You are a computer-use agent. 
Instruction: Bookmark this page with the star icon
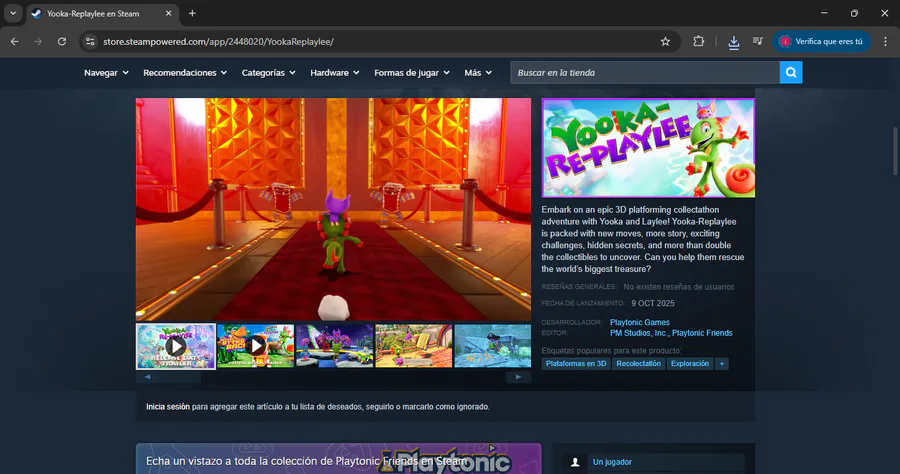pos(665,41)
